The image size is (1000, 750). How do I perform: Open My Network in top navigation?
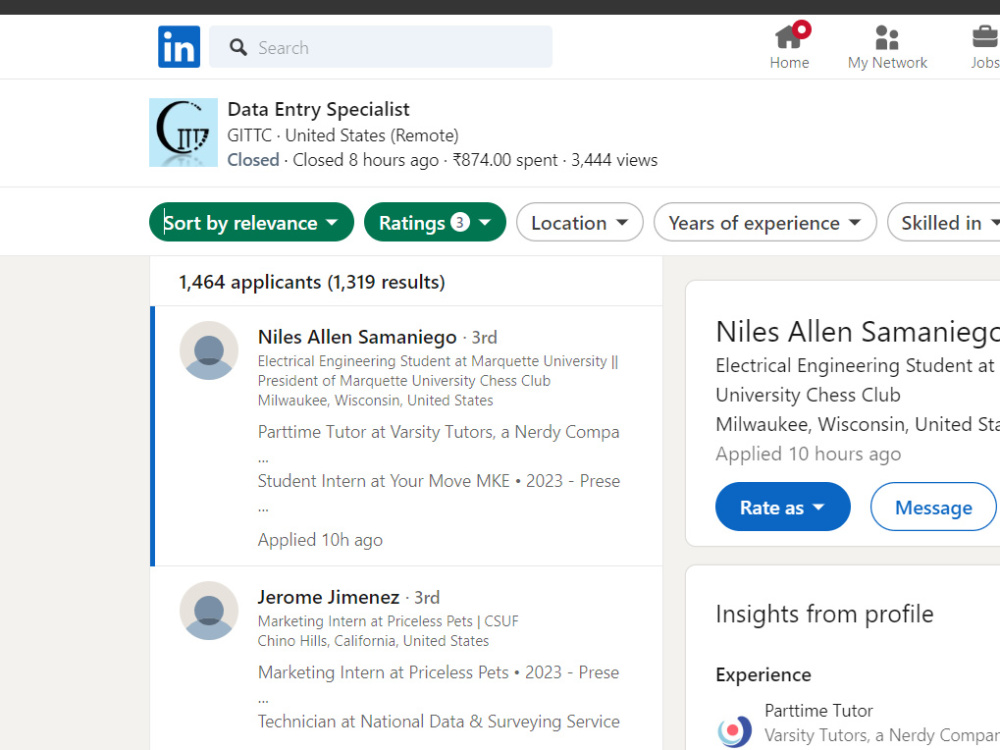[x=887, y=46]
